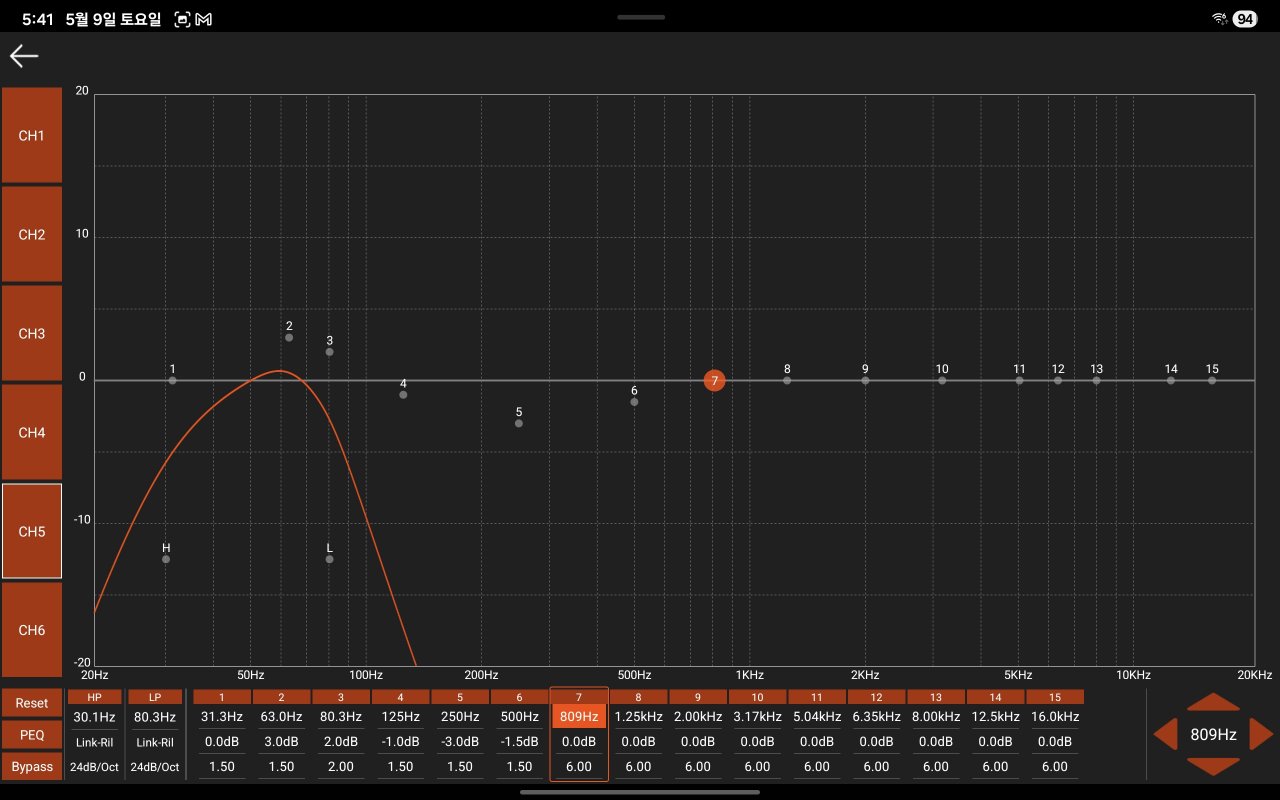
Task: Select band 10 frequency 3.17kHz
Action: point(757,717)
